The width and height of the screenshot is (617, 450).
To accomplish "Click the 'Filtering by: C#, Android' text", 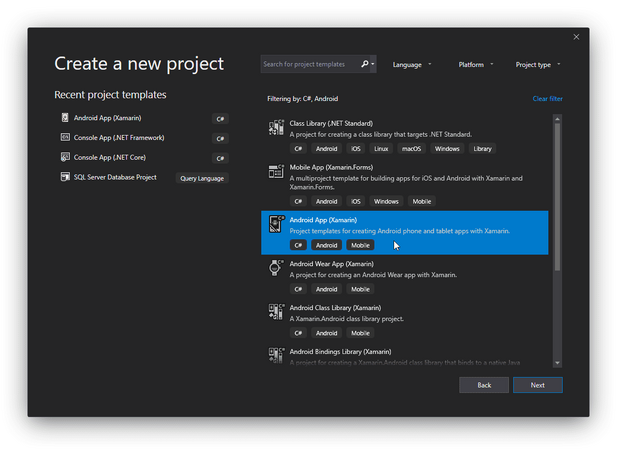I will 303,99.
